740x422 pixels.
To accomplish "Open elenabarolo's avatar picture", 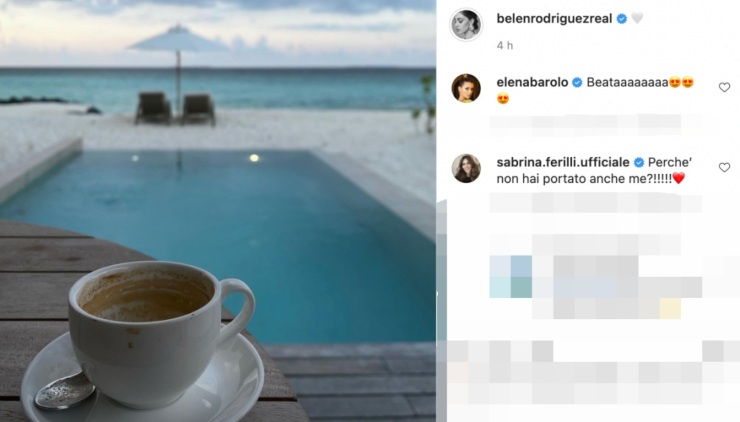I will 466,88.
